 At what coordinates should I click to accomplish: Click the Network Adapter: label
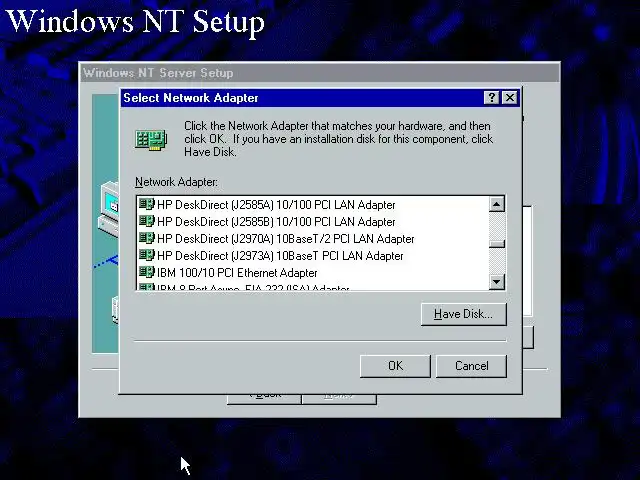tap(176, 182)
